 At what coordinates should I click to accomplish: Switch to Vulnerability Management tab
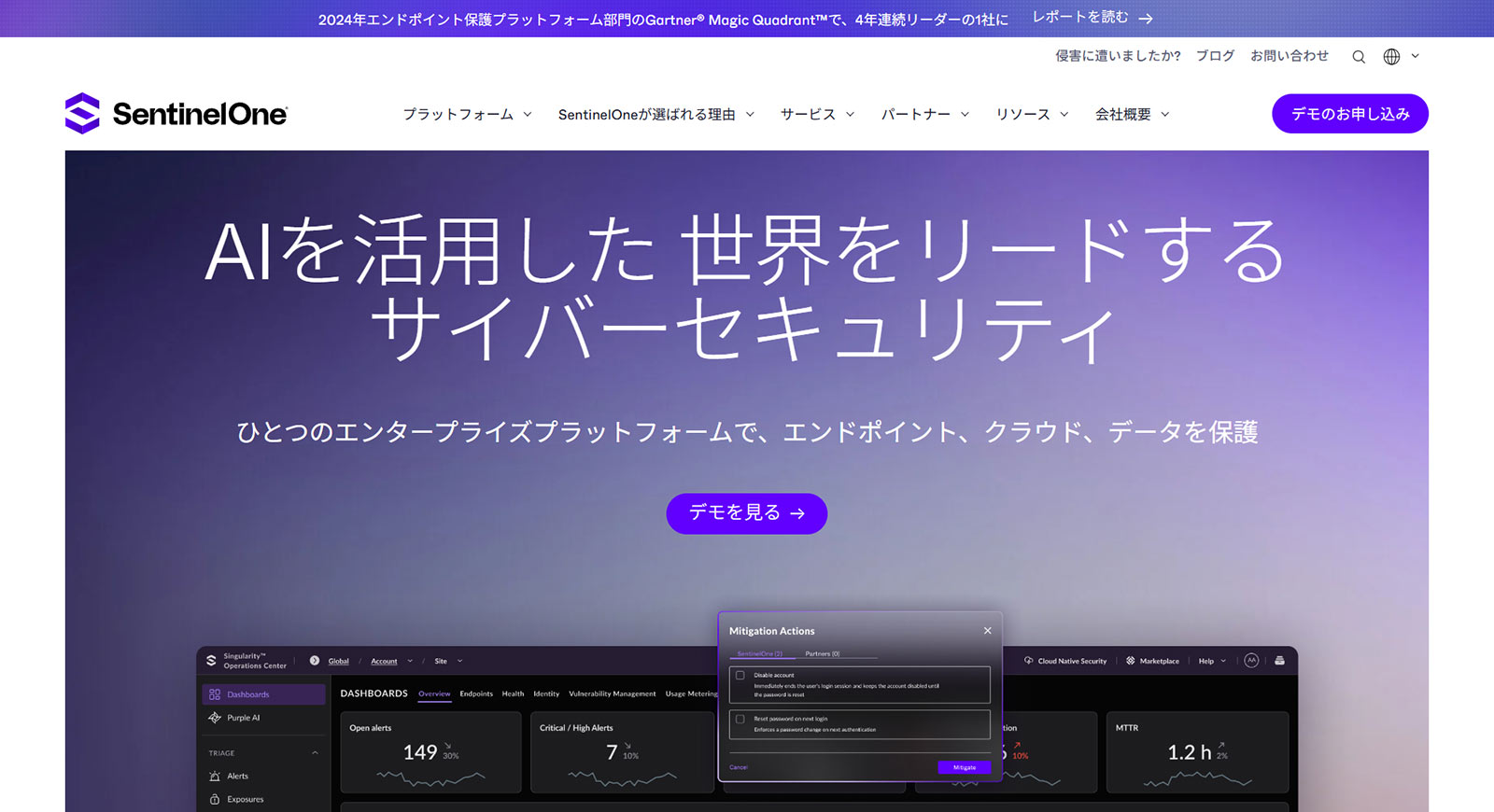(x=613, y=693)
